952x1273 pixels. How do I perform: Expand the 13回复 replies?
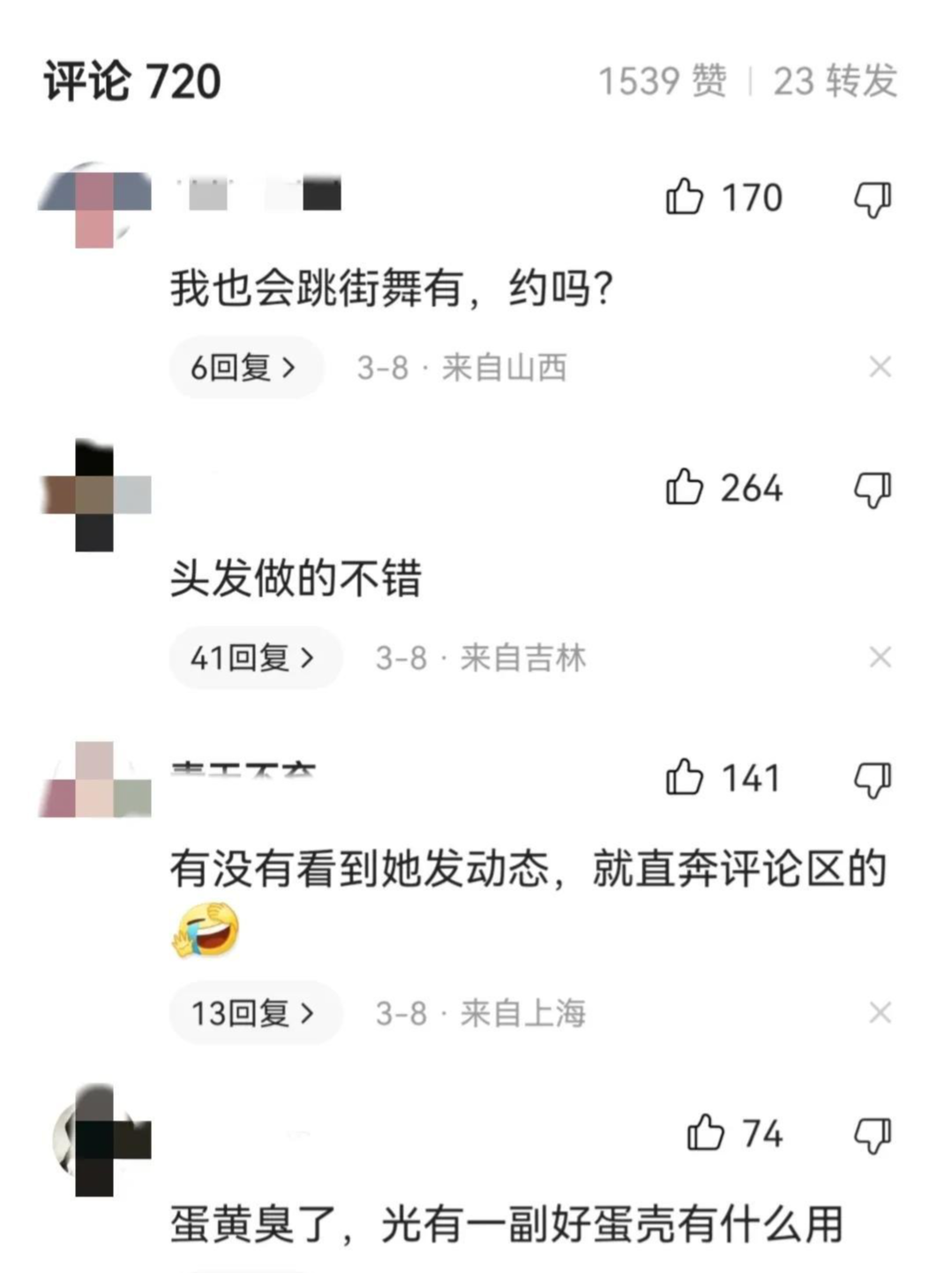point(256,1013)
